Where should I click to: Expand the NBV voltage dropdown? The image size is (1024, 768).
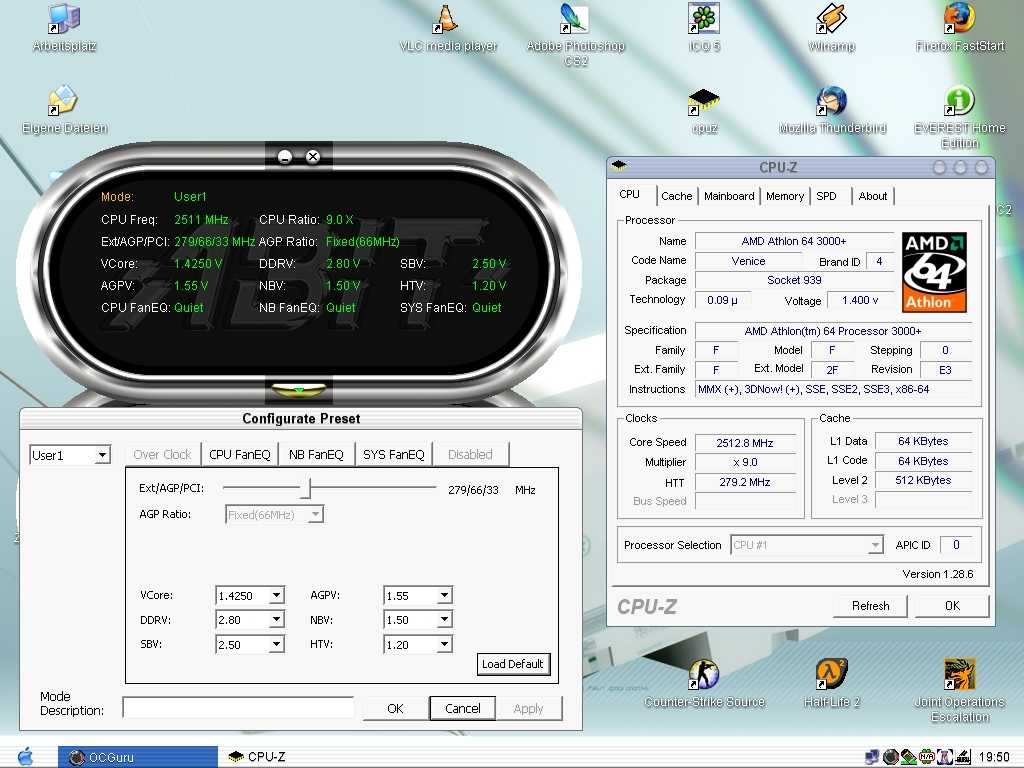[444, 620]
